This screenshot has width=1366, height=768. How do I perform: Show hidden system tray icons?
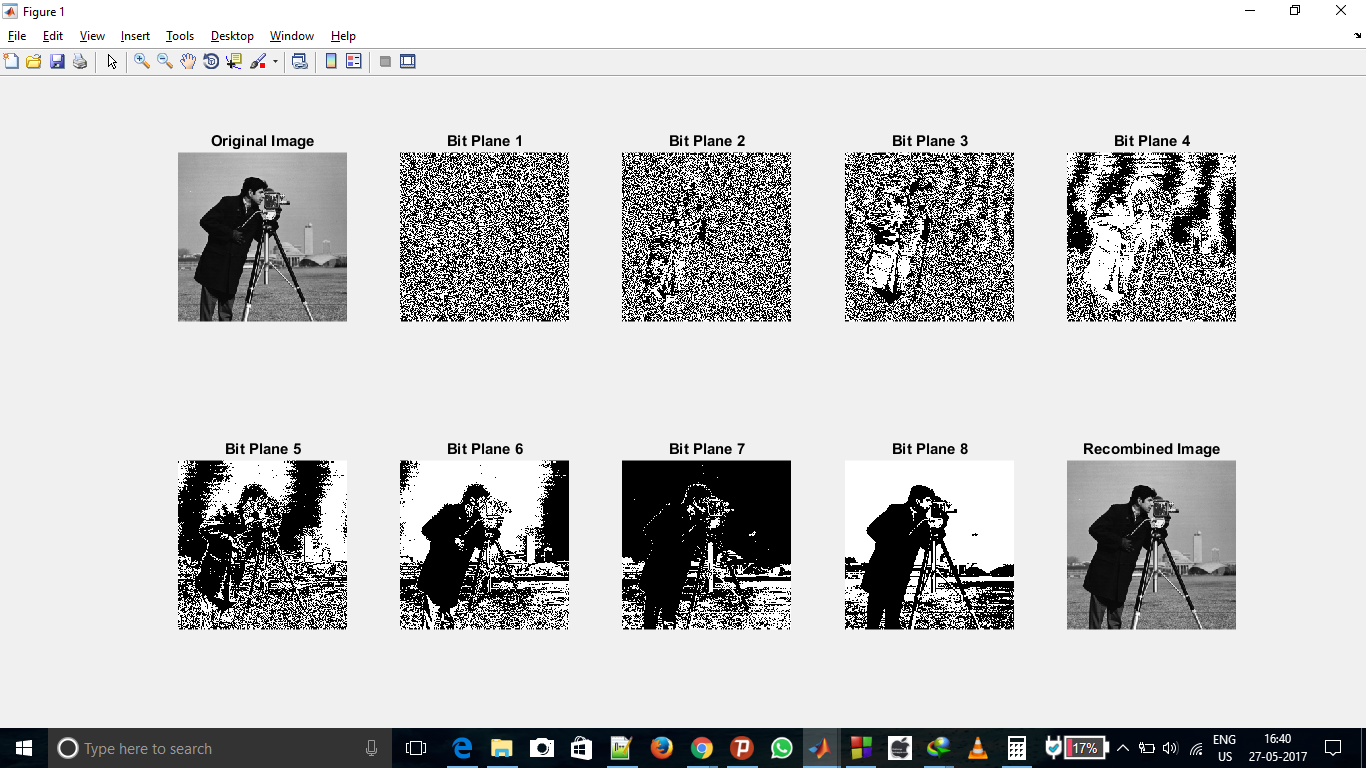click(x=1123, y=748)
